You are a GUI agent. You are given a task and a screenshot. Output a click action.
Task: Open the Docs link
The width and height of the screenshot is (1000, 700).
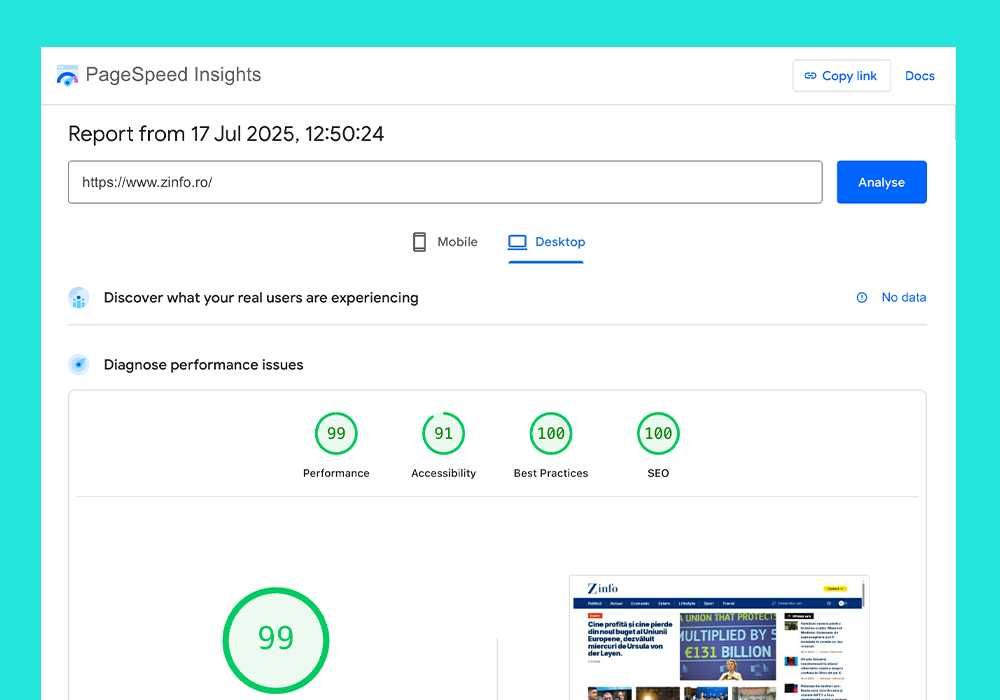pyautogui.click(x=919, y=76)
